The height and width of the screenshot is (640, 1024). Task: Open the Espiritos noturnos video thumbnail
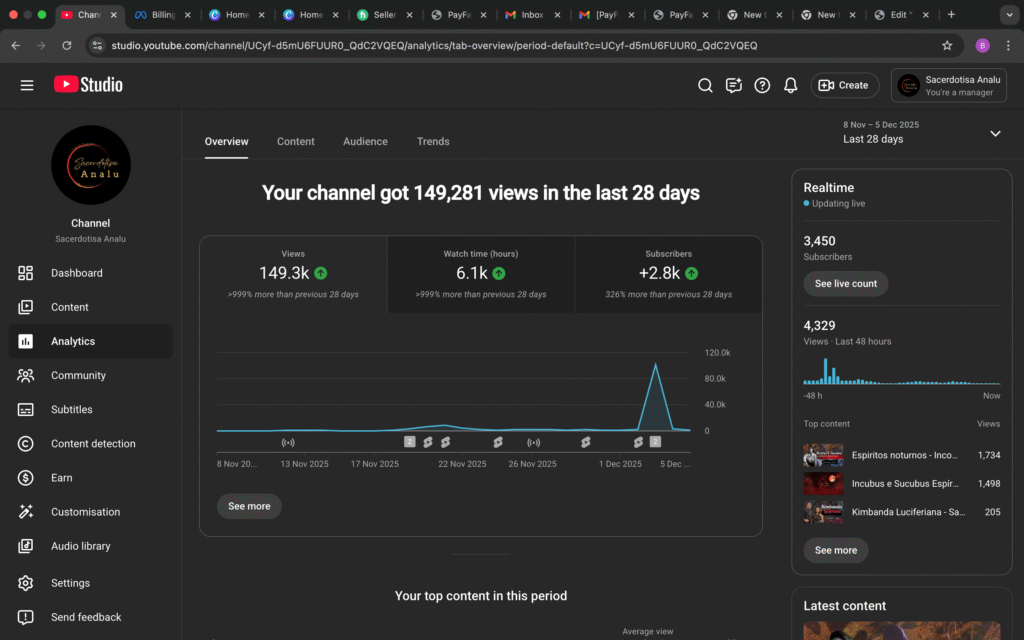[x=823, y=455]
